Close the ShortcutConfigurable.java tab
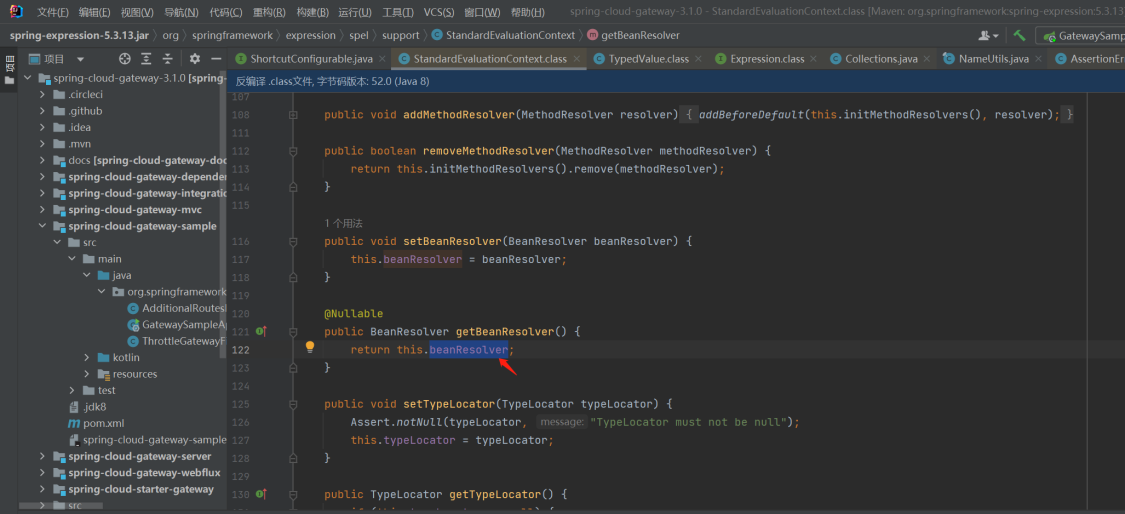 pos(382,59)
